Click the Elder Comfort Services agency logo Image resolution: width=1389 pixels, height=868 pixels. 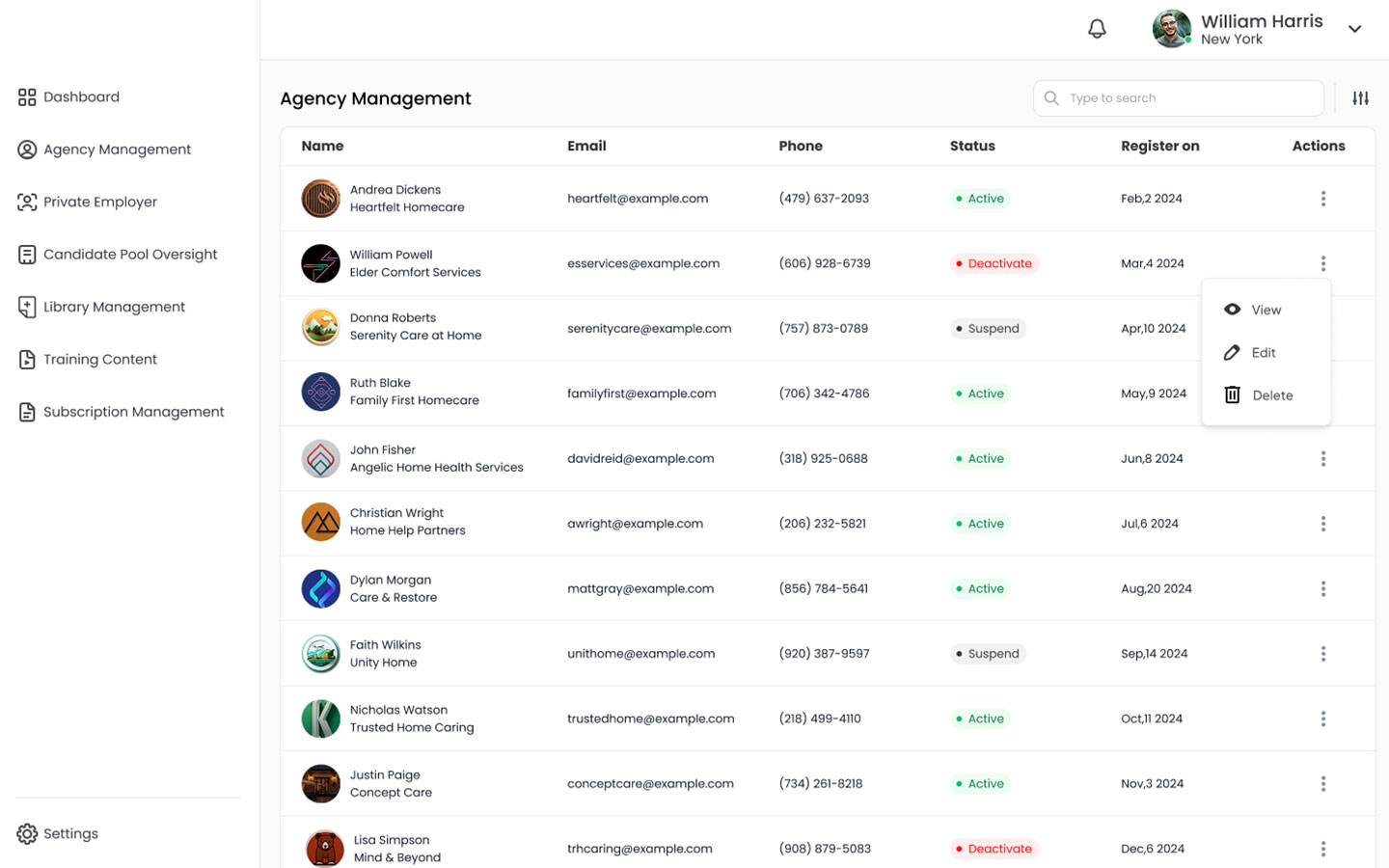coord(320,263)
